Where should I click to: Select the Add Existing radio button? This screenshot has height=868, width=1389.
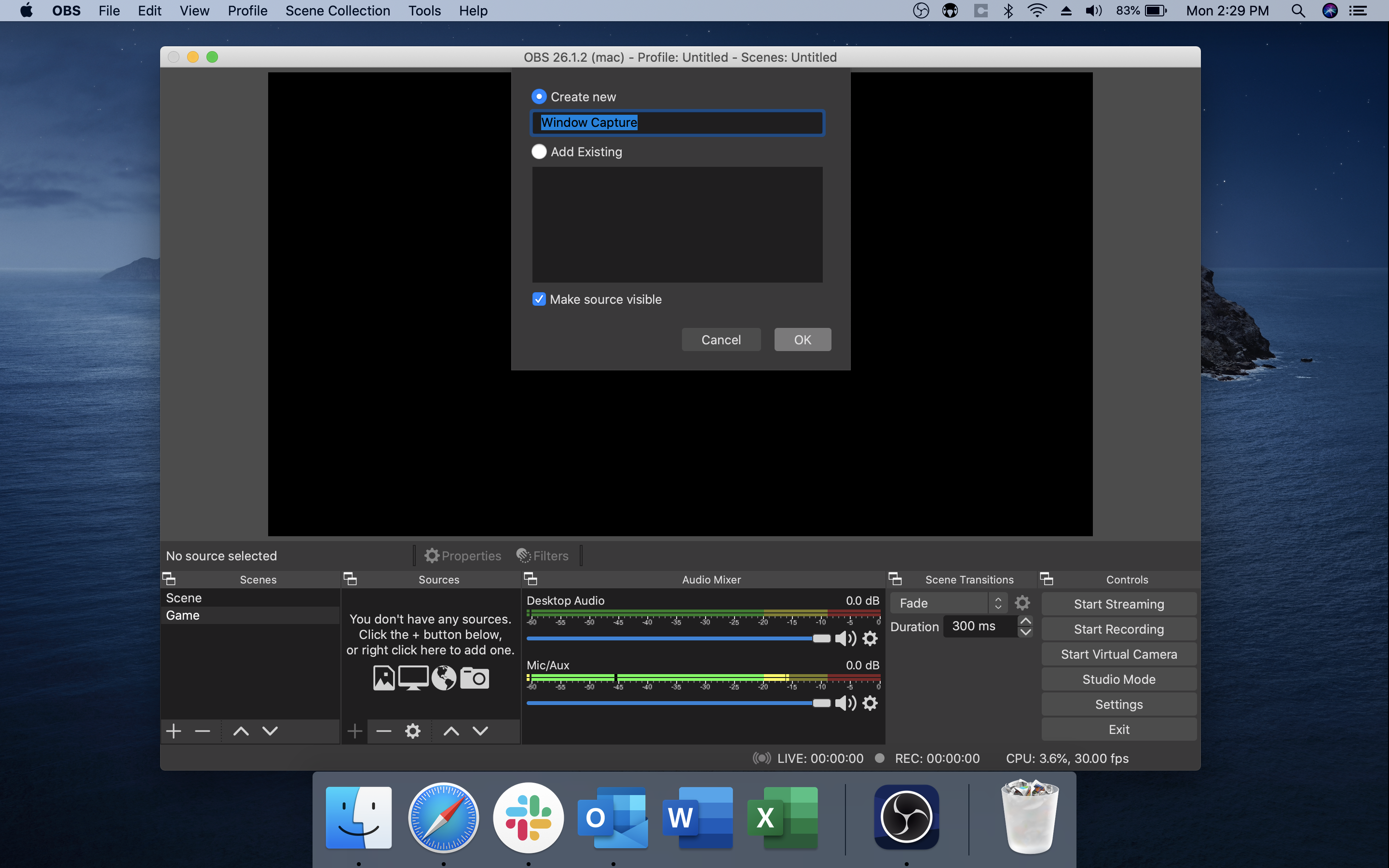pyautogui.click(x=539, y=151)
